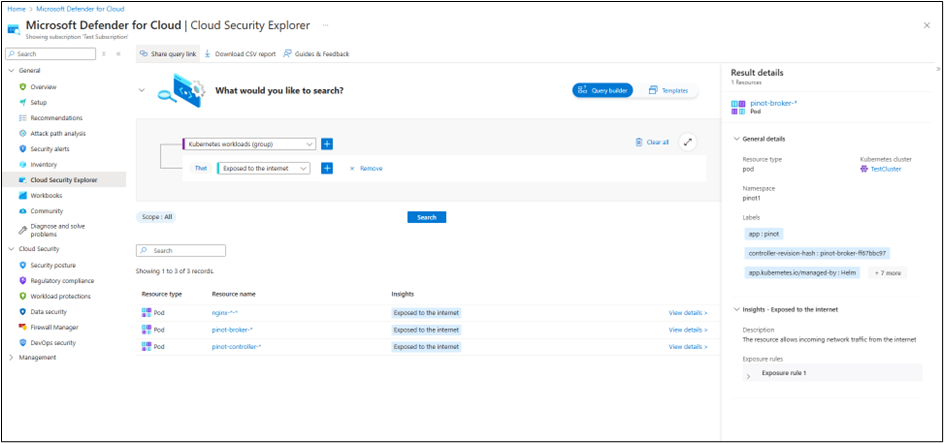Collapse Insights - Exposed to the internet section

coord(736,309)
